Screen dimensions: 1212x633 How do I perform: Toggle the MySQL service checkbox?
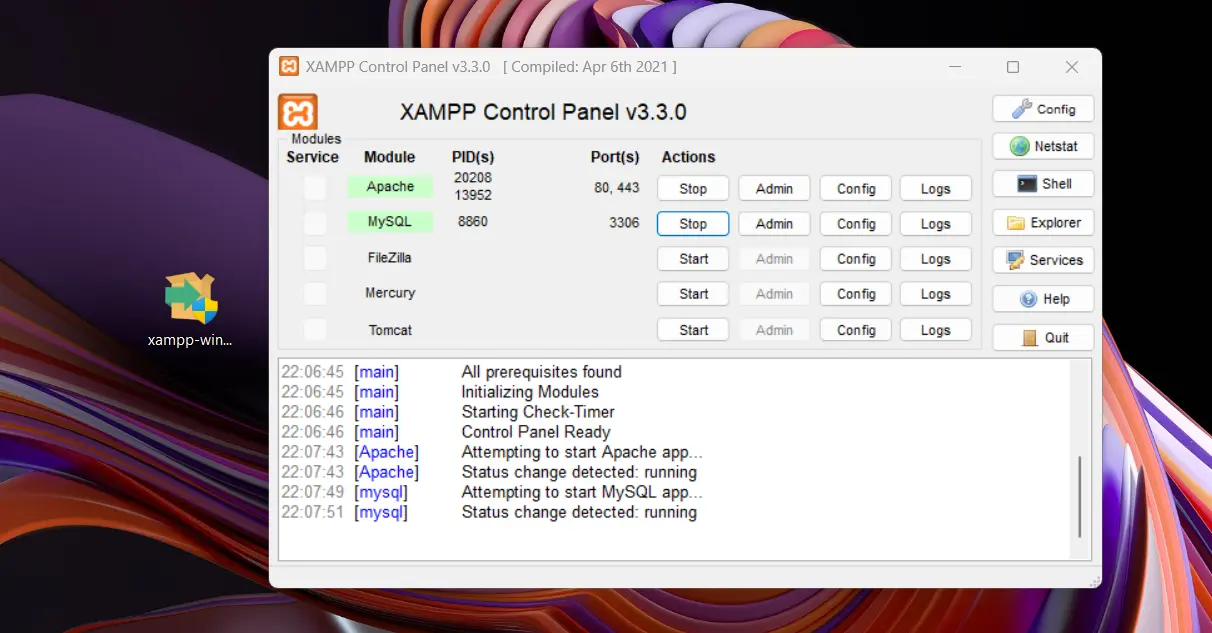(315, 223)
